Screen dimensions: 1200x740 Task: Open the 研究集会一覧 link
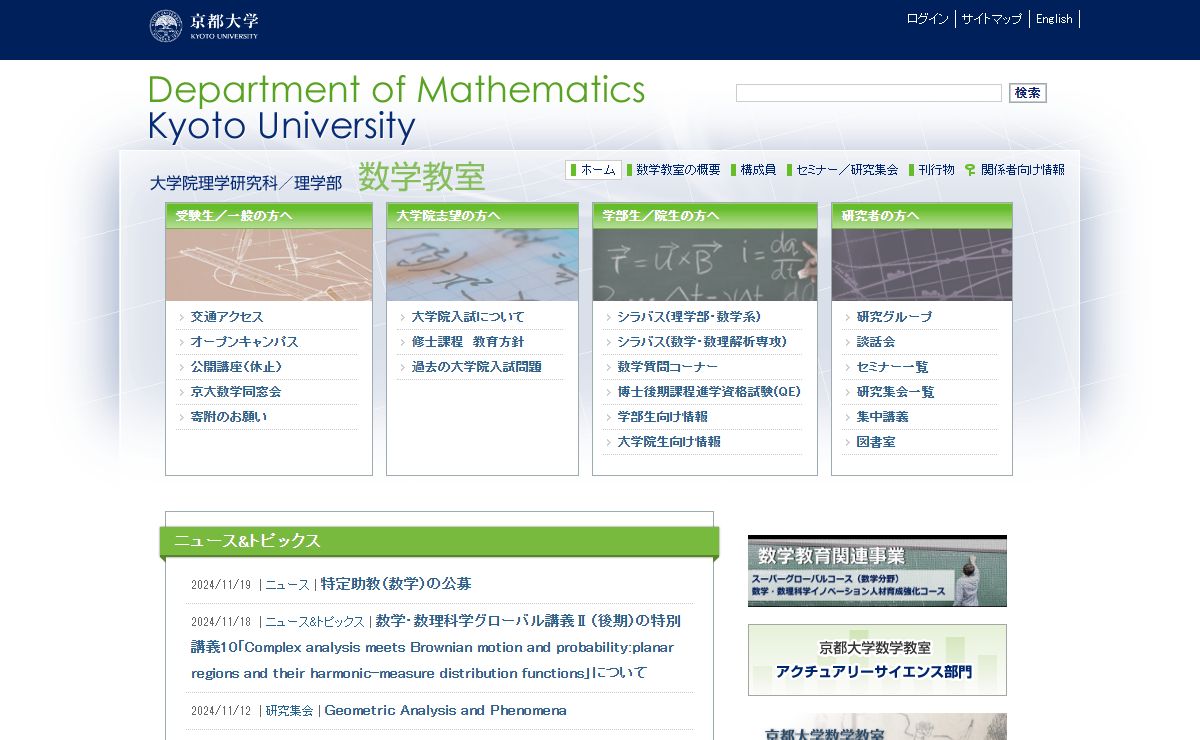click(x=895, y=392)
